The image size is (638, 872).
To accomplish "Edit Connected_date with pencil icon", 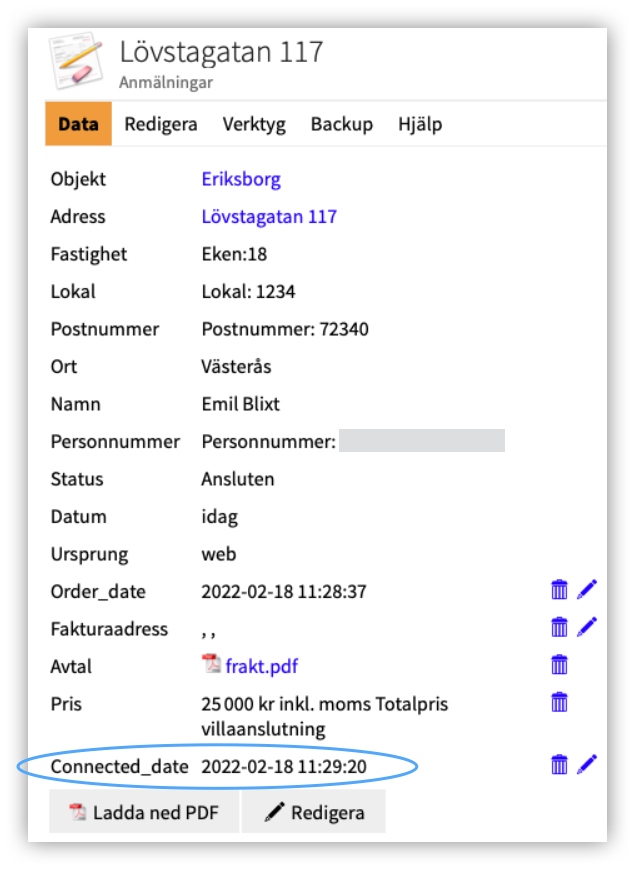I will coord(587,765).
